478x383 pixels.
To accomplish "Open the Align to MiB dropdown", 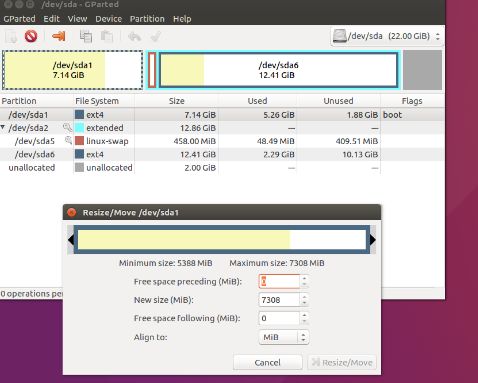I will click(284, 337).
